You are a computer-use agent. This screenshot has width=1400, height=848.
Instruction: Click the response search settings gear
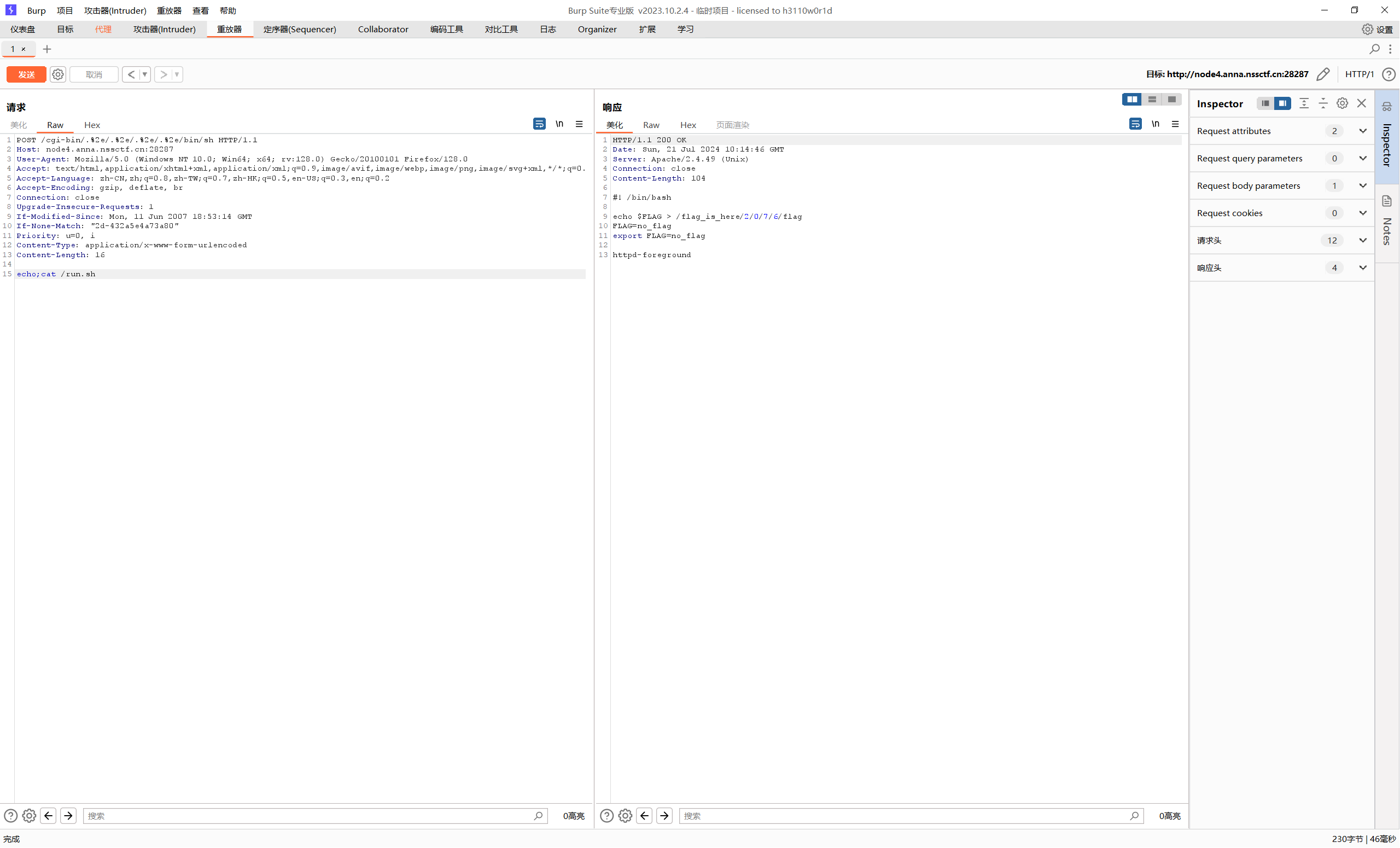(625, 816)
